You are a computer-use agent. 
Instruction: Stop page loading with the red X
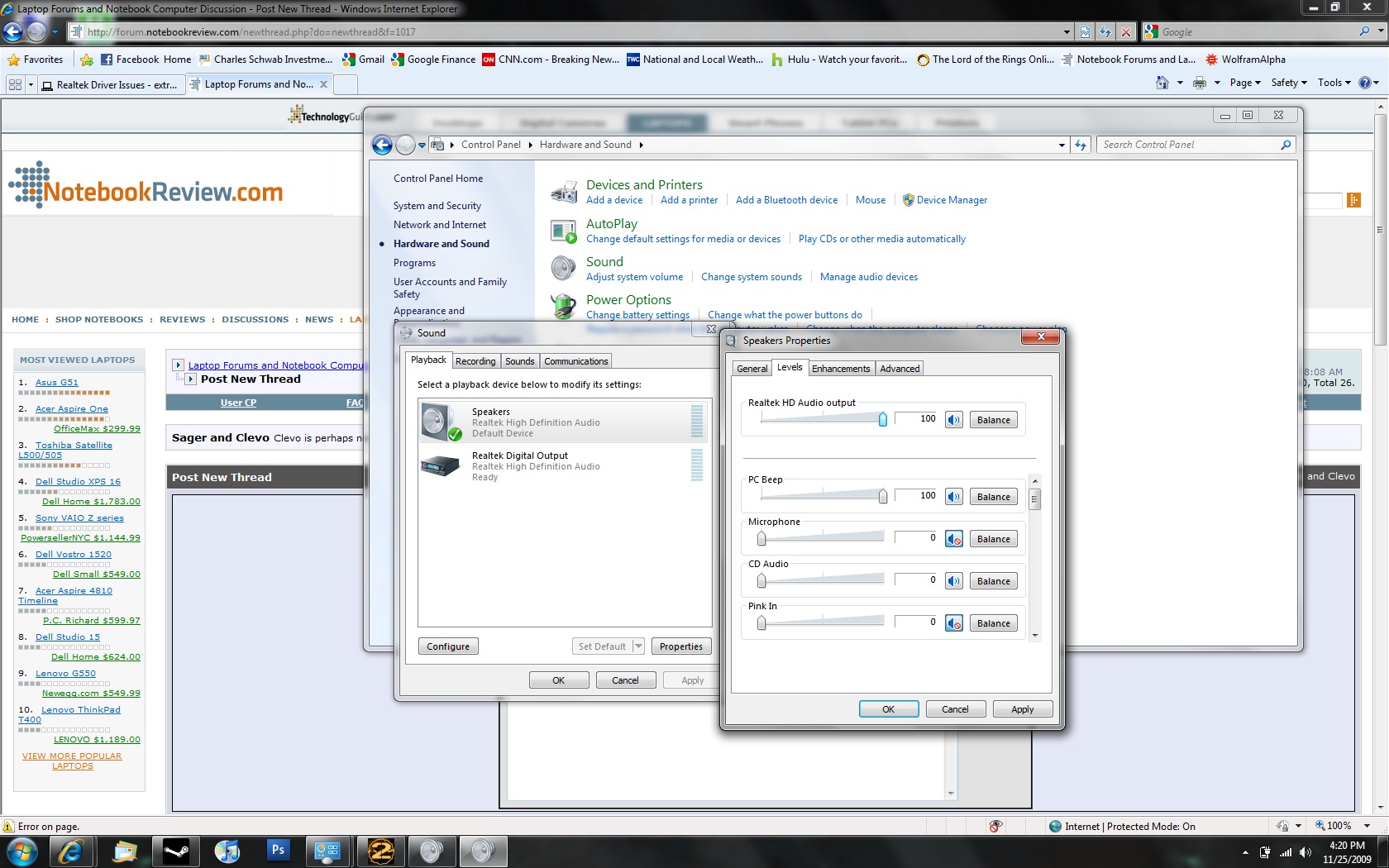pyautogui.click(x=1125, y=32)
